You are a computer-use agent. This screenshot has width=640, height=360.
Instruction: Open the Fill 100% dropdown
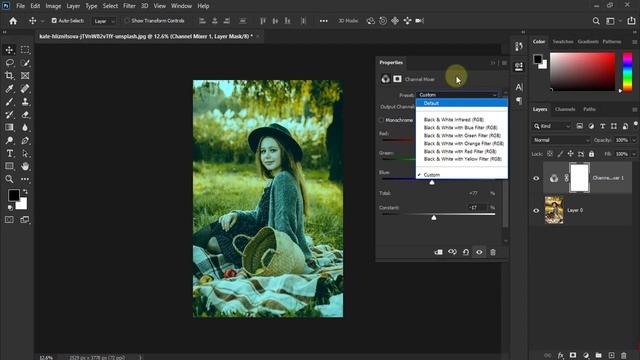point(634,154)
